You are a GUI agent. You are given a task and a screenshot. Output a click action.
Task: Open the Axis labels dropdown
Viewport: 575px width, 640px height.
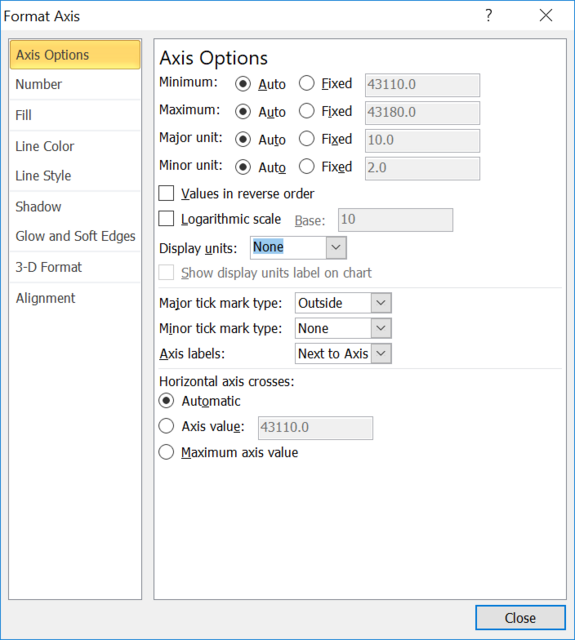pyautogui.click(x=343, y=353)
